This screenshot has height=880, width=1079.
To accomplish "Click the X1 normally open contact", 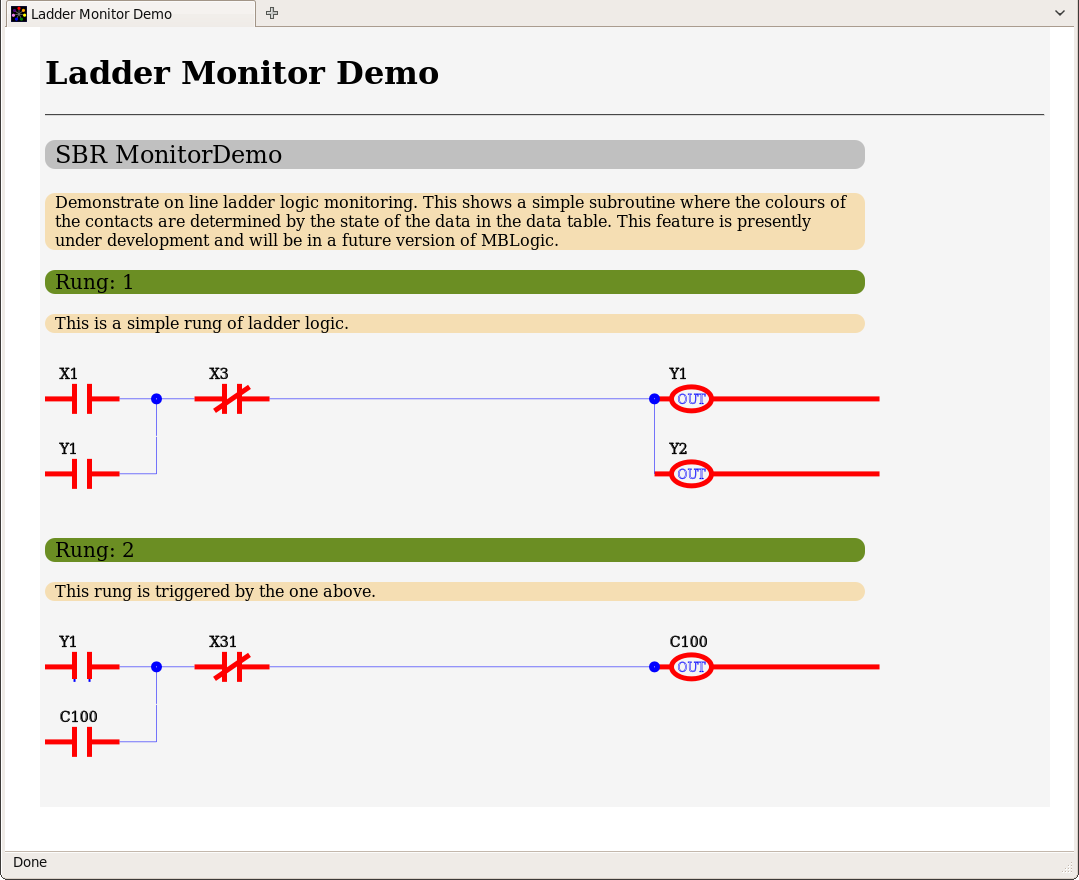I will click(82, 399).
